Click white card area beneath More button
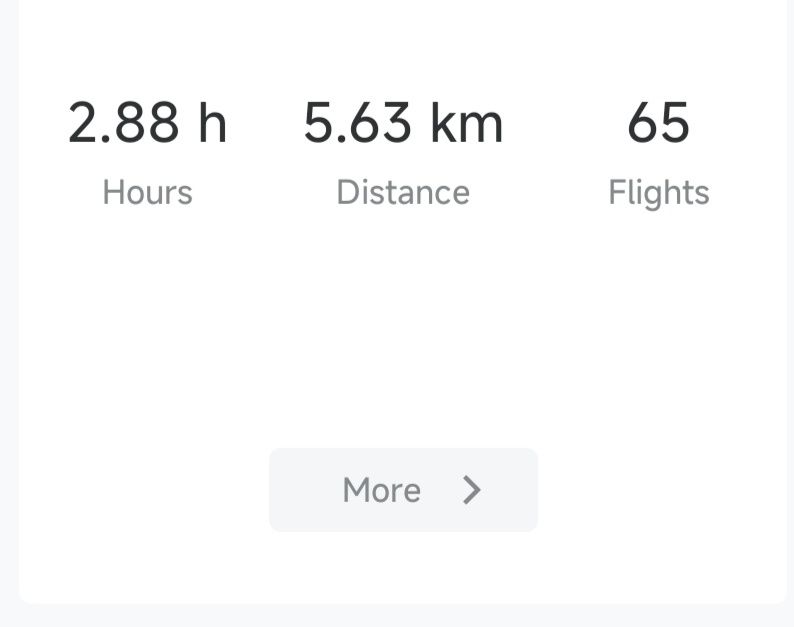The width and height of the screenshot is (794, 627). 403,568
